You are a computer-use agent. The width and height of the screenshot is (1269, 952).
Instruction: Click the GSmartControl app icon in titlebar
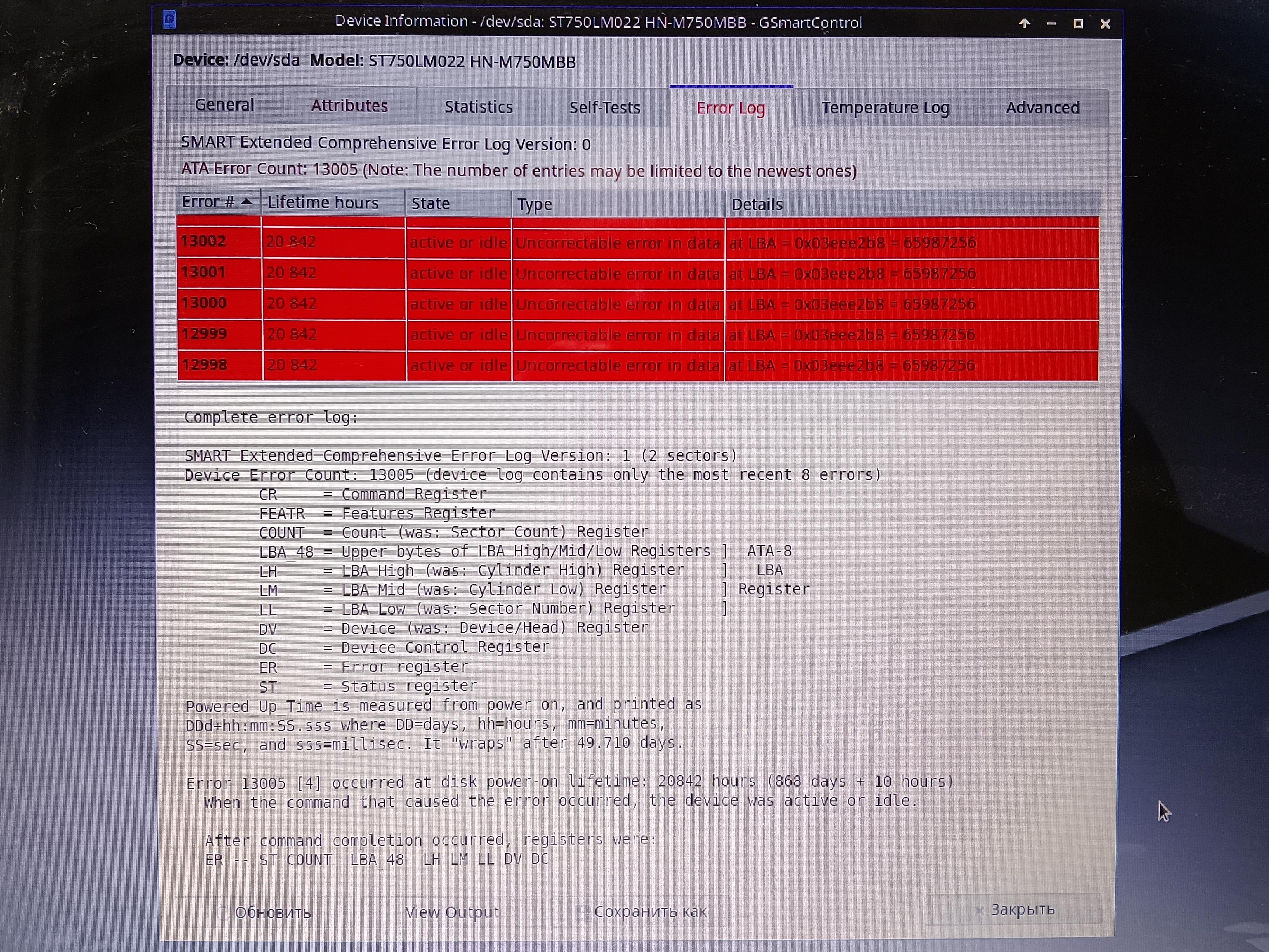tap(169, 21)
